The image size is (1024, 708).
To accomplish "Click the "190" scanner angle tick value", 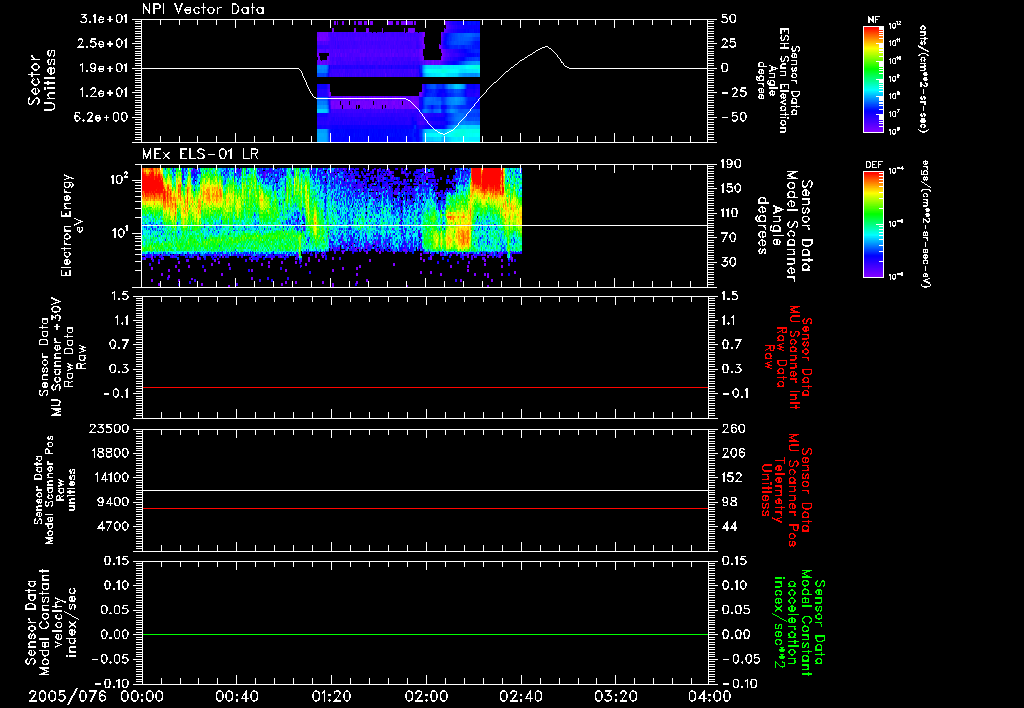I will coord(731,164).
